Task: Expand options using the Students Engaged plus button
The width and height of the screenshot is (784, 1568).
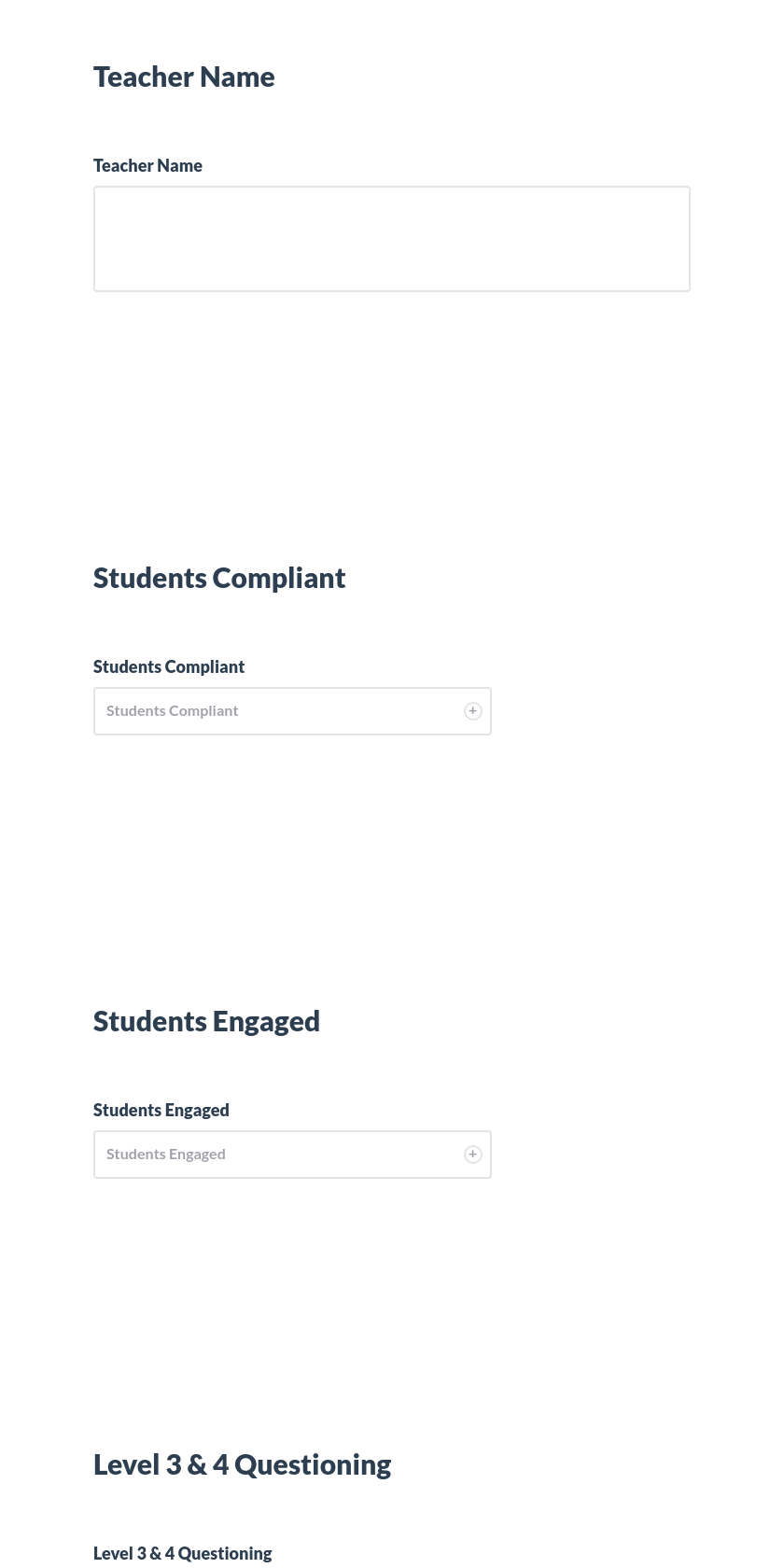Action: point(472,1154)
